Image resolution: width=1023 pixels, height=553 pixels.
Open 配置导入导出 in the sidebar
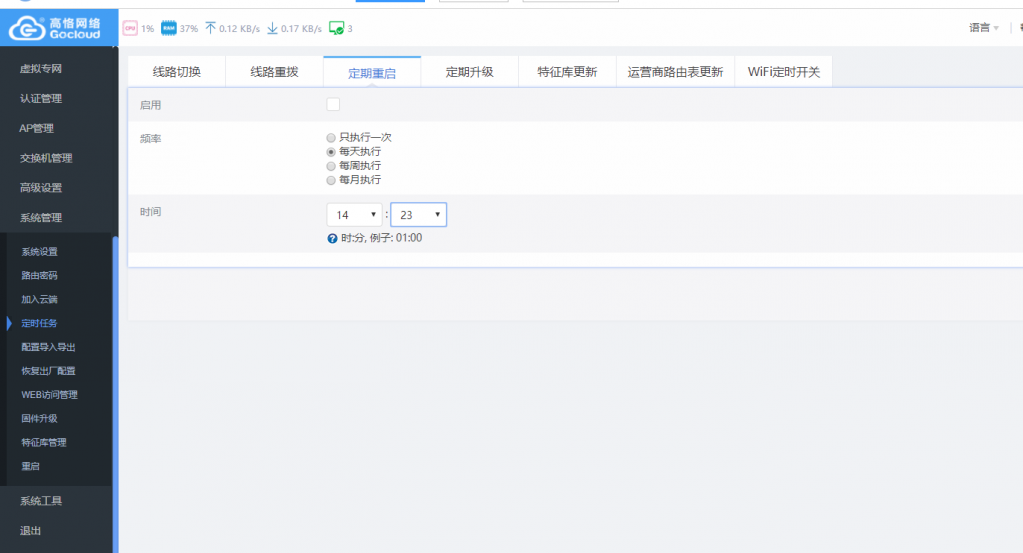(48, 347)
